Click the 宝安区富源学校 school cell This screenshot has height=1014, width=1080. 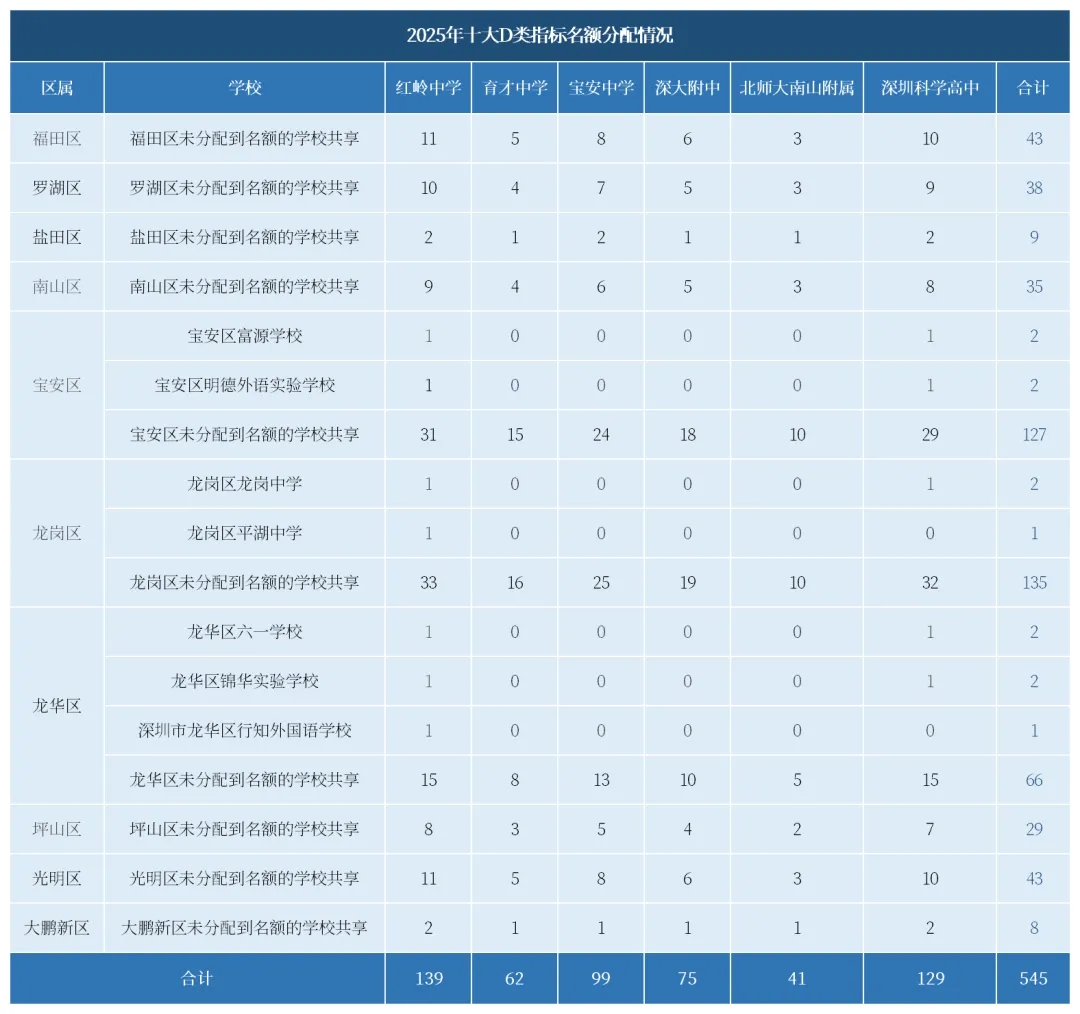click(x=245, y=335)
